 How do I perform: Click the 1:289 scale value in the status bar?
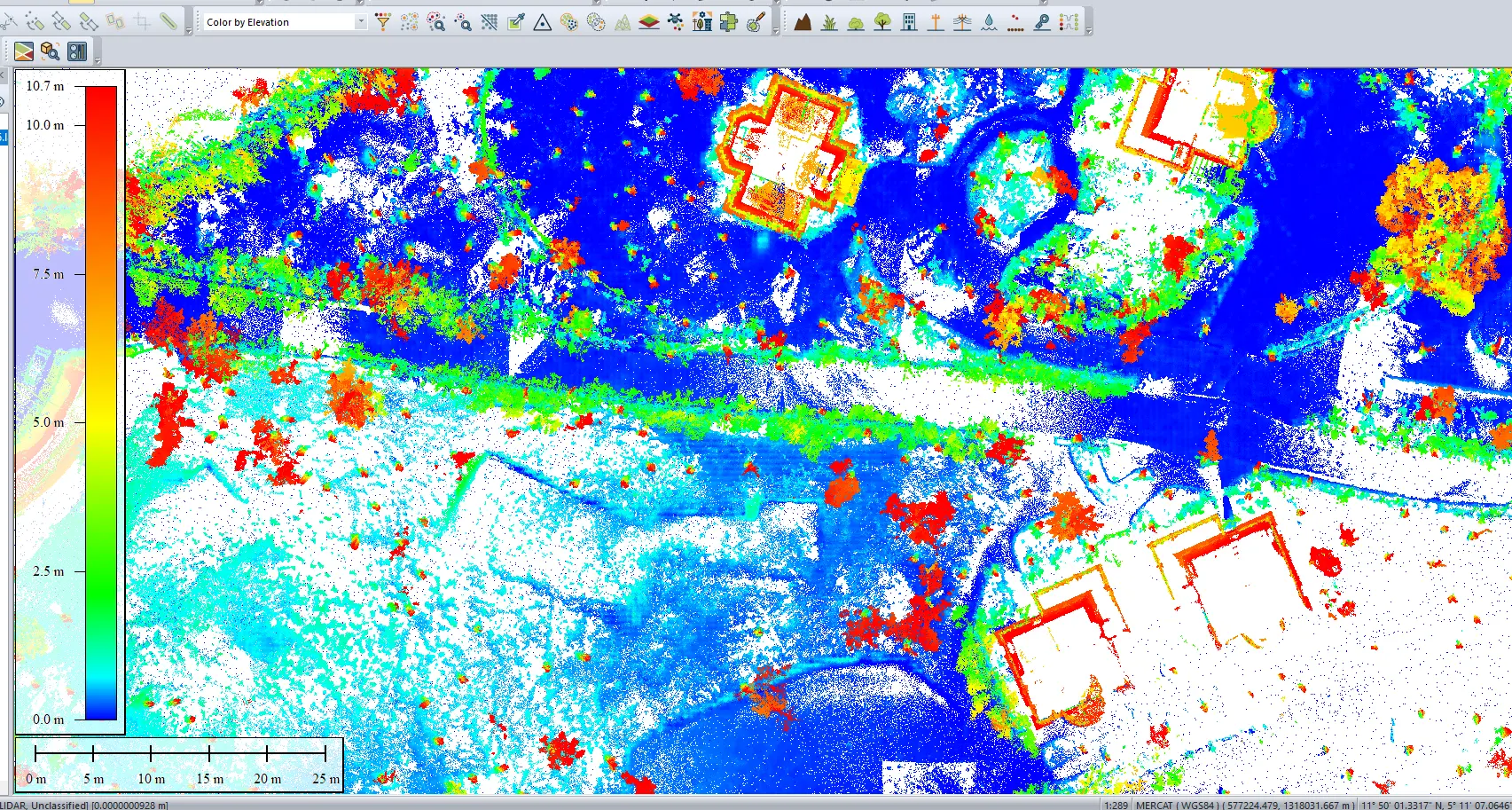[x=1116, y=803]
